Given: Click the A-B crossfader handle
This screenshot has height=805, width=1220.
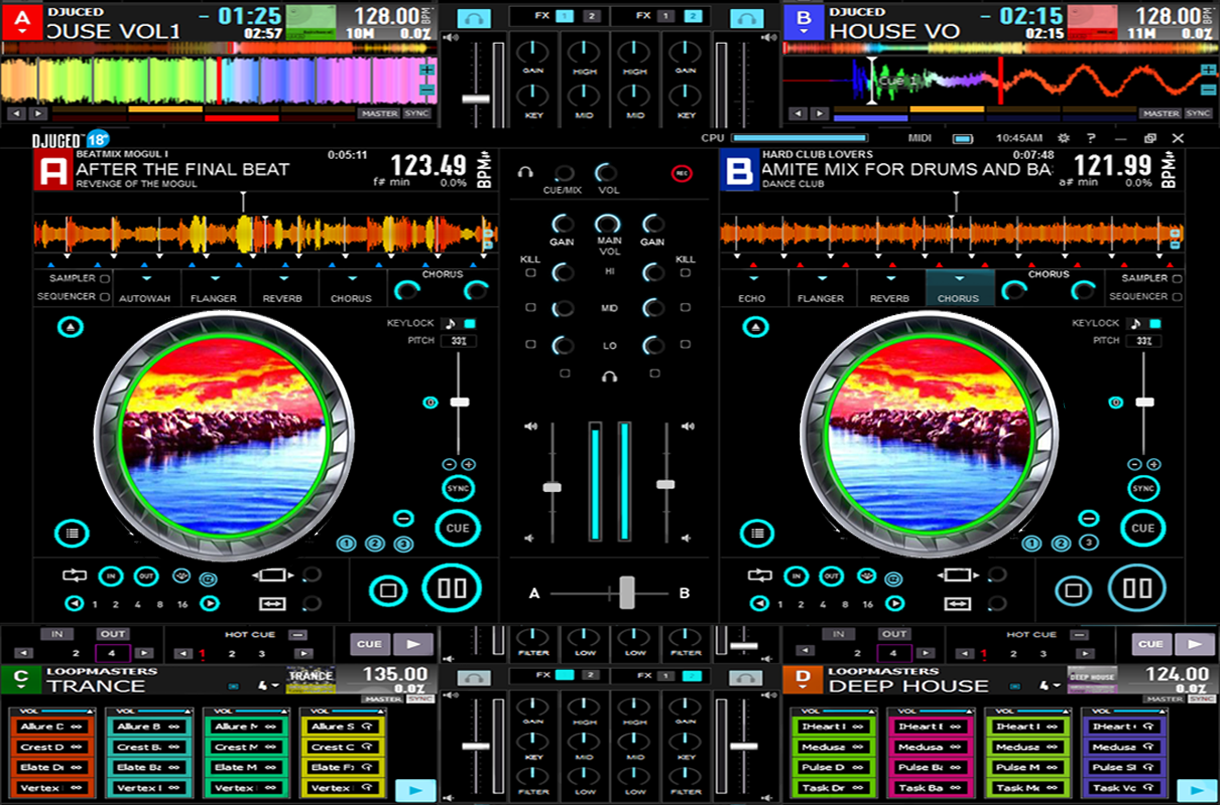Looking at the screenshot, I should click(x=627, y=592).
